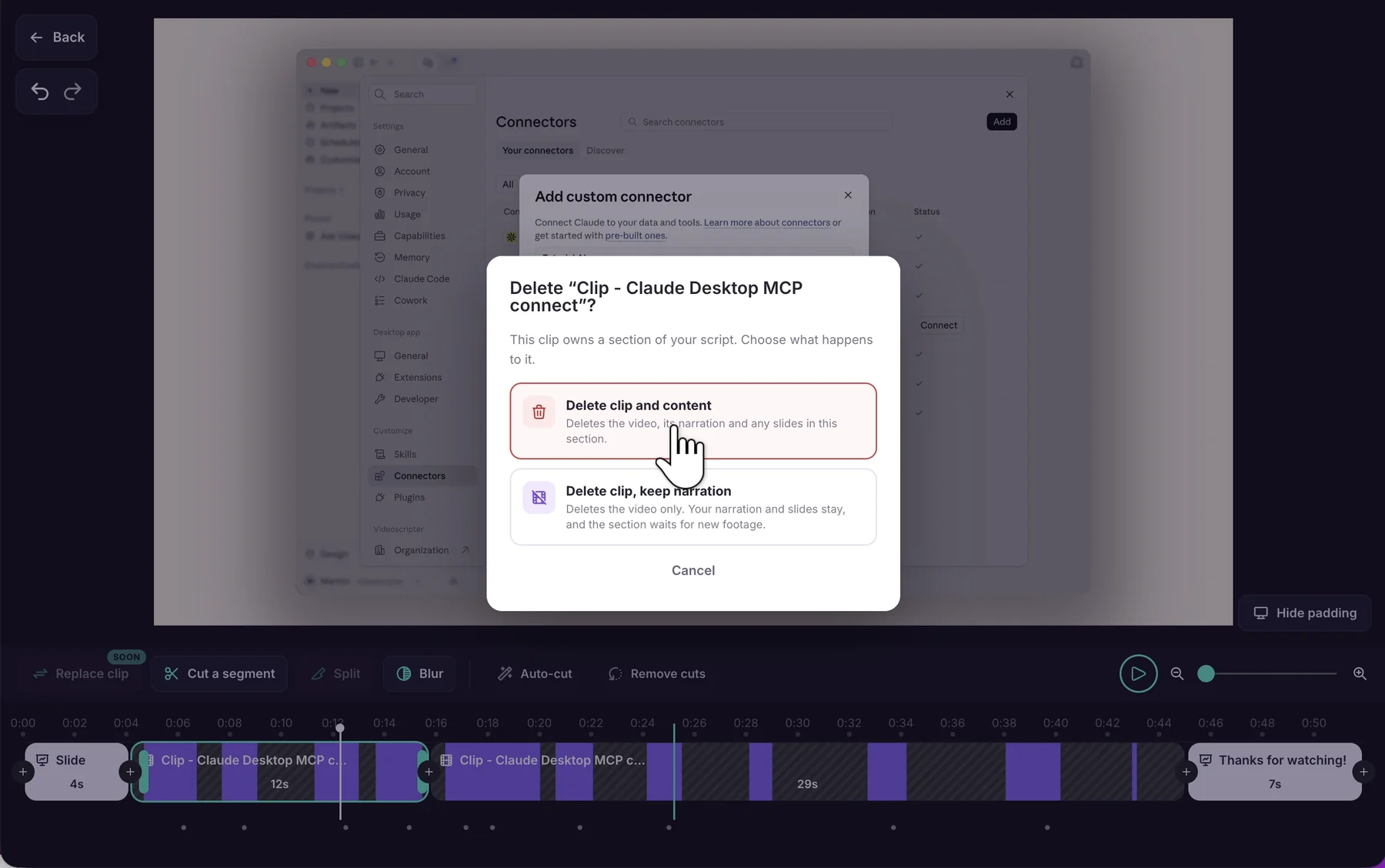Cancel the delete clip dialog
Screen dimensions: 1385x868
click(692, 570)
